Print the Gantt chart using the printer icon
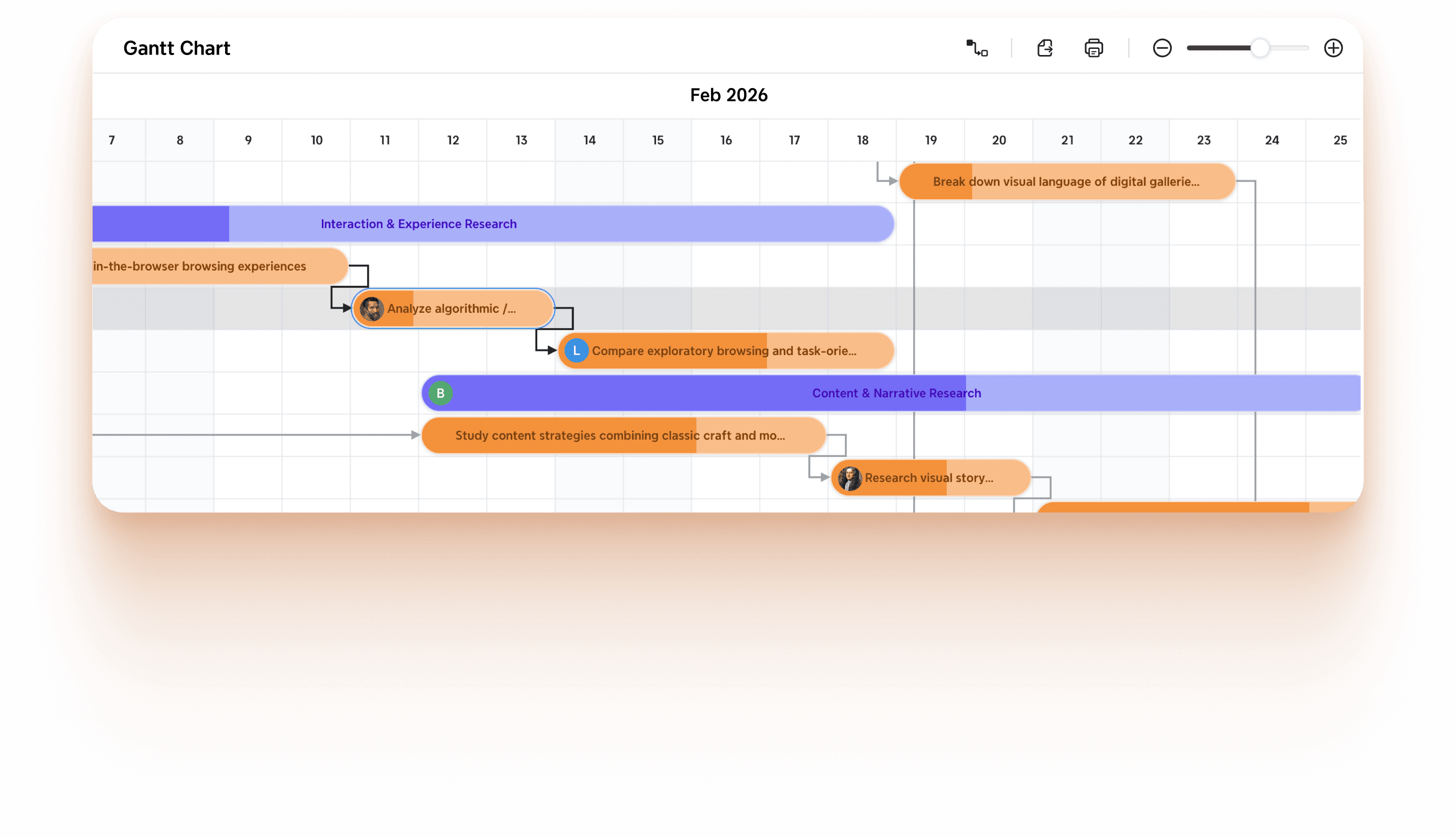1456x837 pixels. point(1094,48)
